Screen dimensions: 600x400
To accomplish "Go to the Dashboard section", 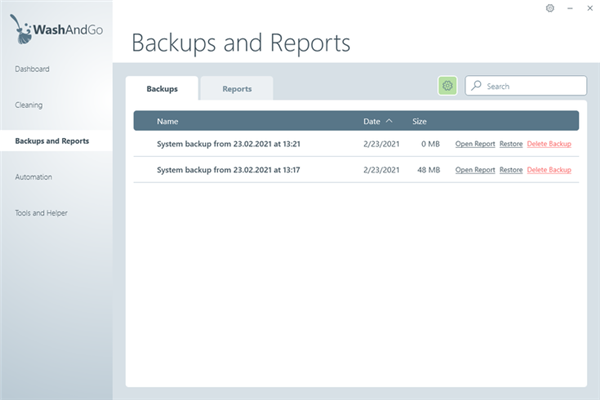I will 33,69.
